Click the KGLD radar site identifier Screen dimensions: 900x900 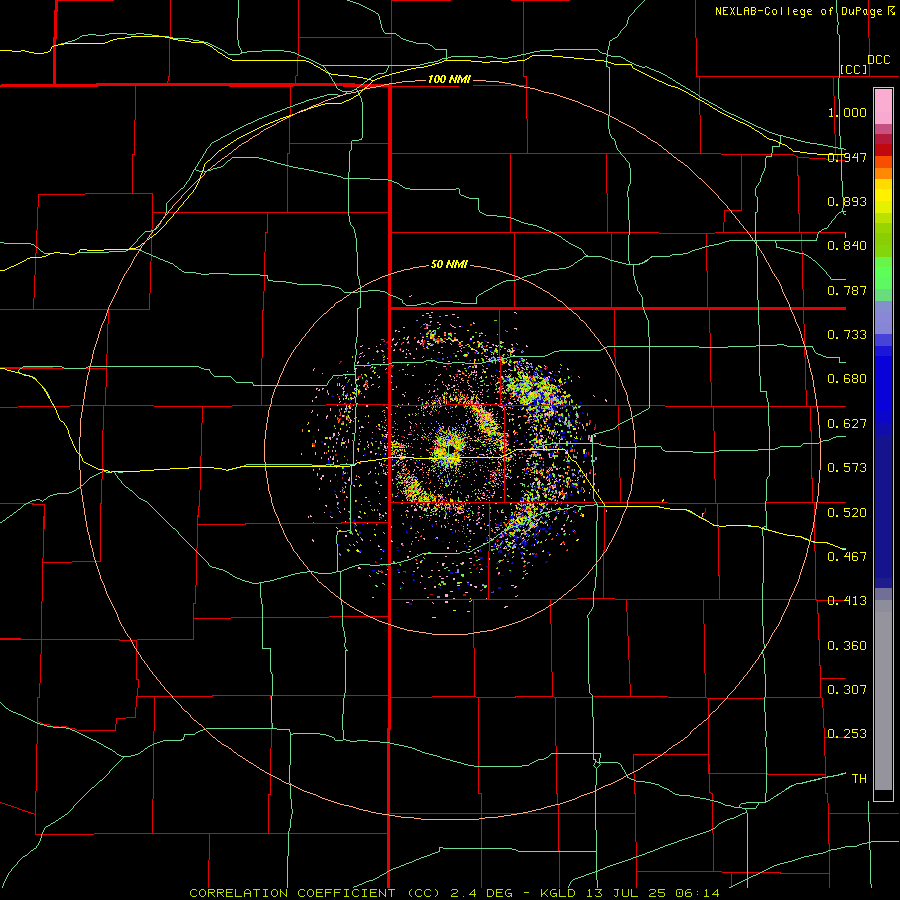(558, 893)
